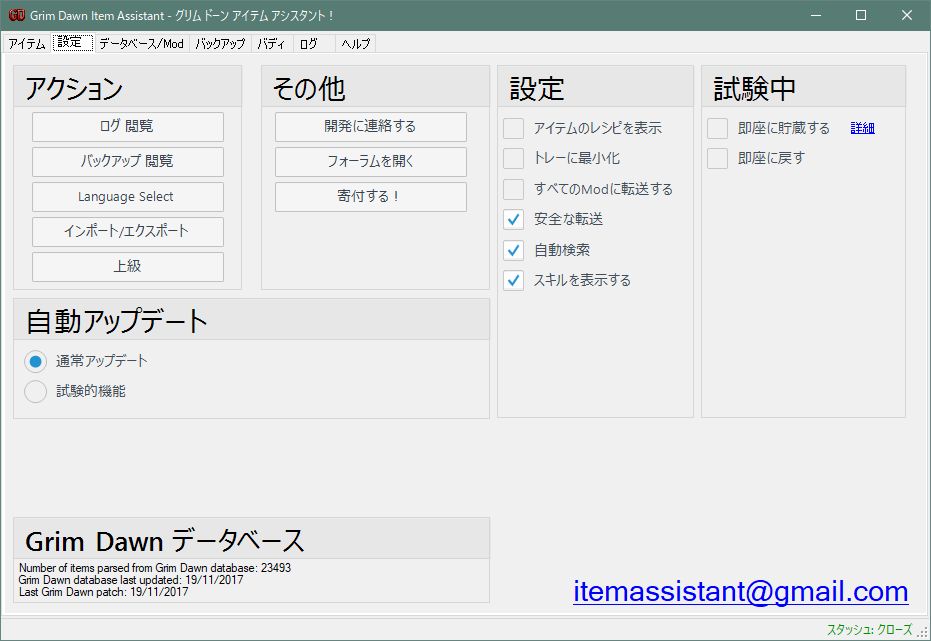Click フォーラムを開く button
931x641 pixels.
pyautogui.click(x=370, y=161)
